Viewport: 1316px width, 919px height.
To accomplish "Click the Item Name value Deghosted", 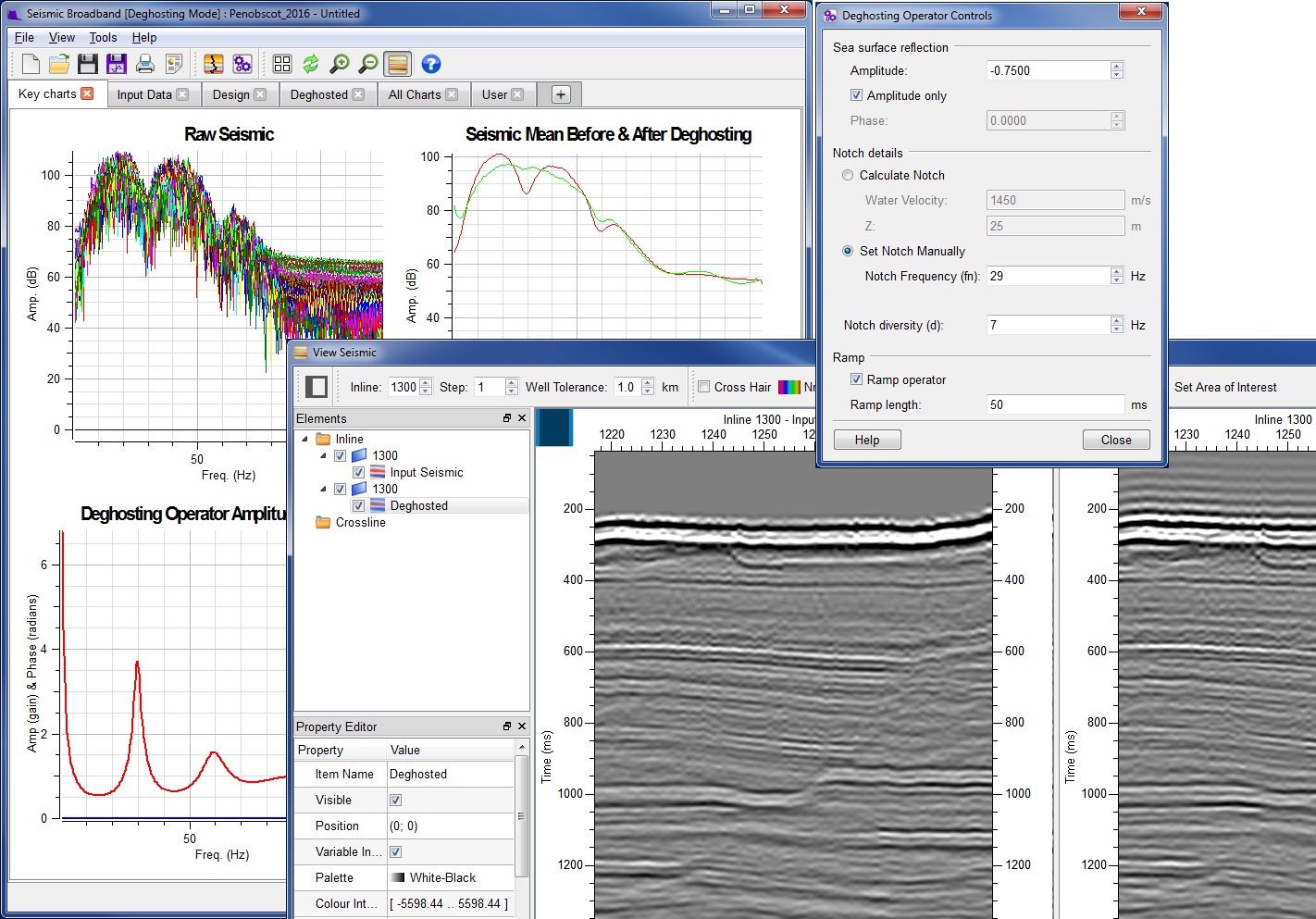I will click(418, 774).
